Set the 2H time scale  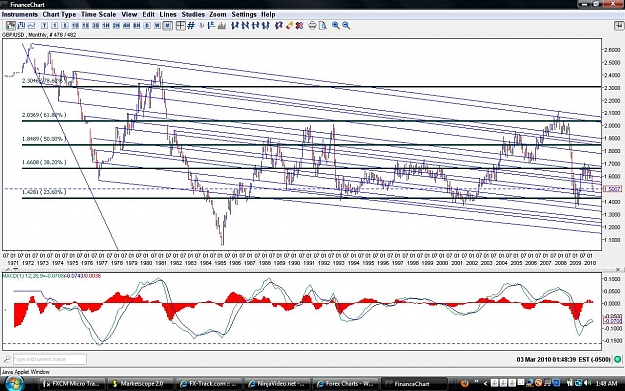pyautogui.click(x=116, y=26)
